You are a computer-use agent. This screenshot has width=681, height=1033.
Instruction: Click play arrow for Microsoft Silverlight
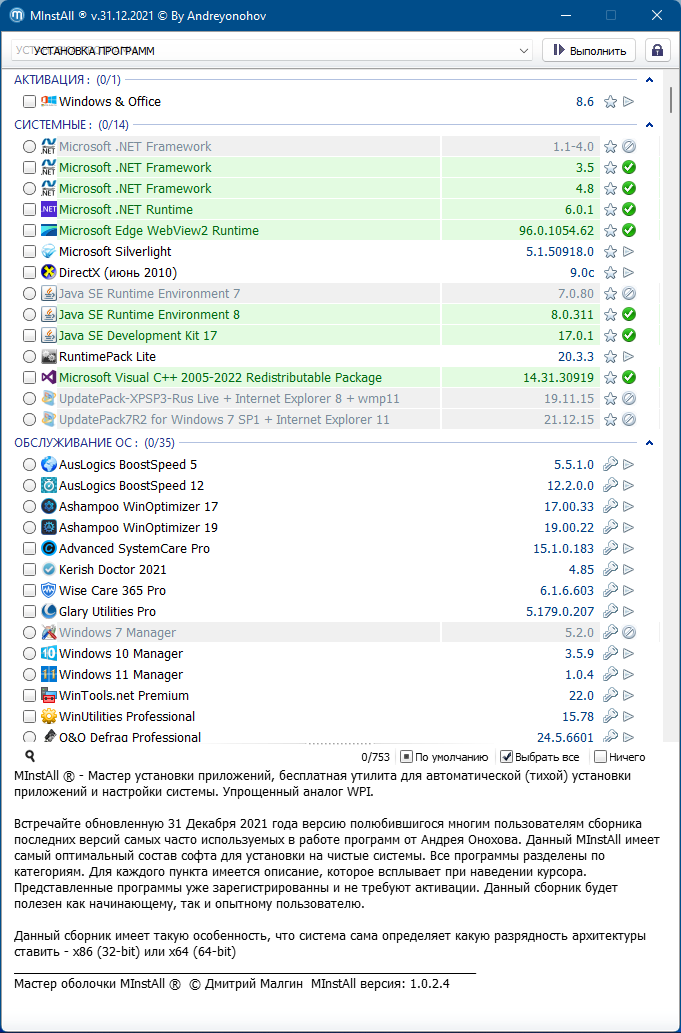point(629,252)
